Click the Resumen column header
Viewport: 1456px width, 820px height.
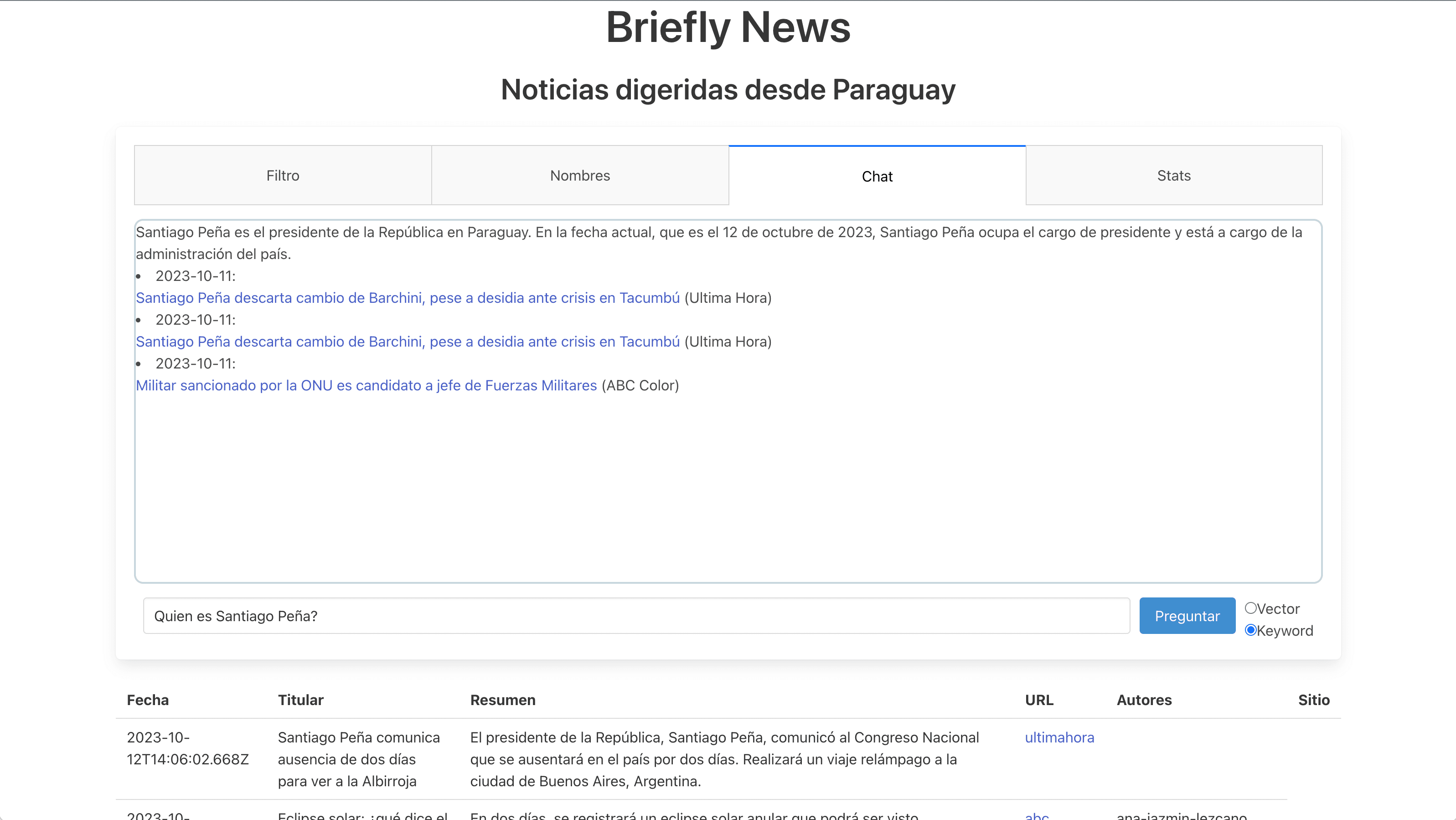[x=502, y=700]
